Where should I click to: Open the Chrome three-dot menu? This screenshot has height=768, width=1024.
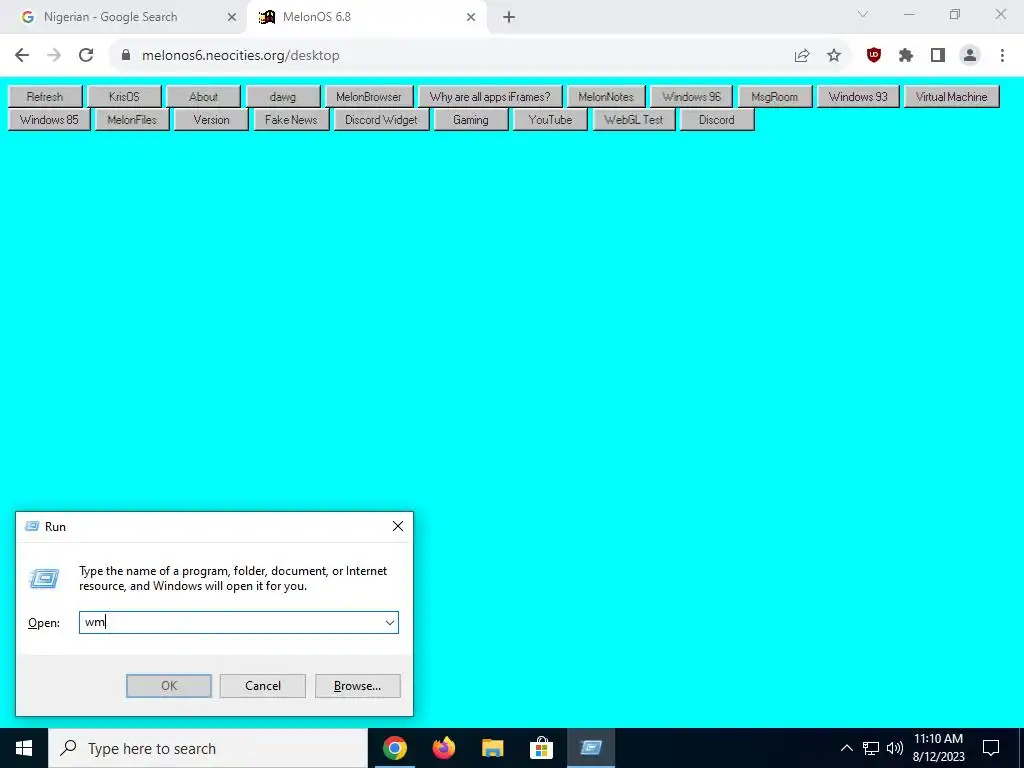(x=1002, y=56)
